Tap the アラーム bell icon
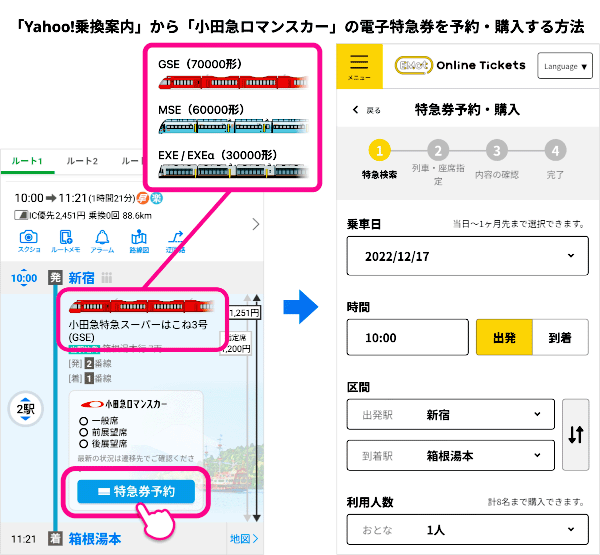Viewport: 600px width, 555px height. click(x=102, y=241)
